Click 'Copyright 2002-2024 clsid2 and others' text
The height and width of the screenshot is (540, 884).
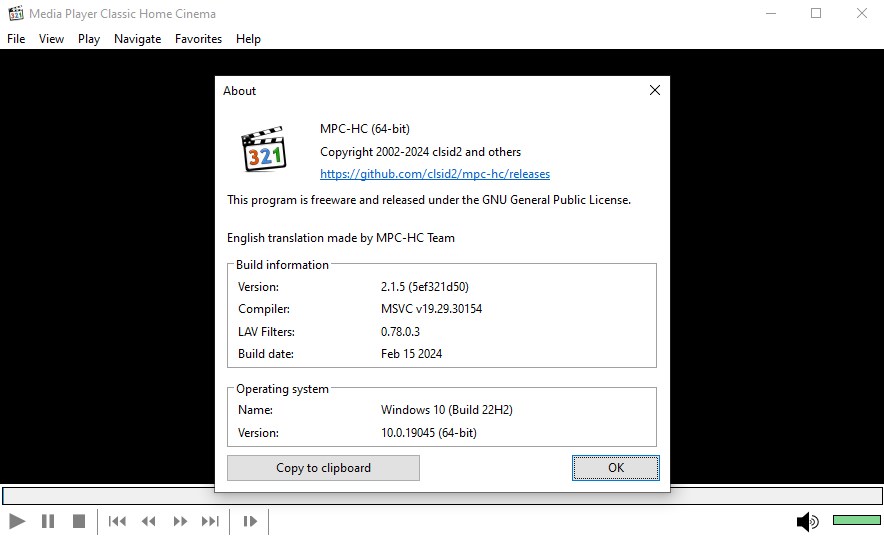(x=421, y=152)
